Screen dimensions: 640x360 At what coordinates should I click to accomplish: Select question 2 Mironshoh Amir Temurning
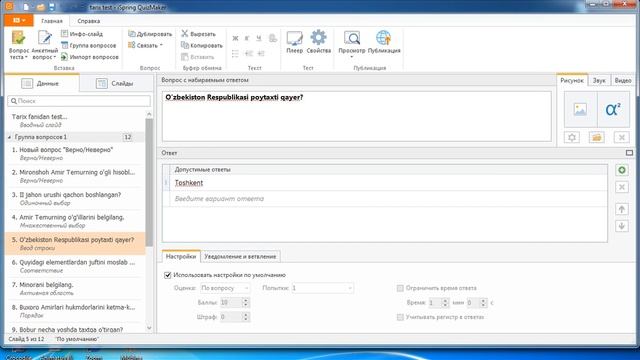(x=76, y=176)
